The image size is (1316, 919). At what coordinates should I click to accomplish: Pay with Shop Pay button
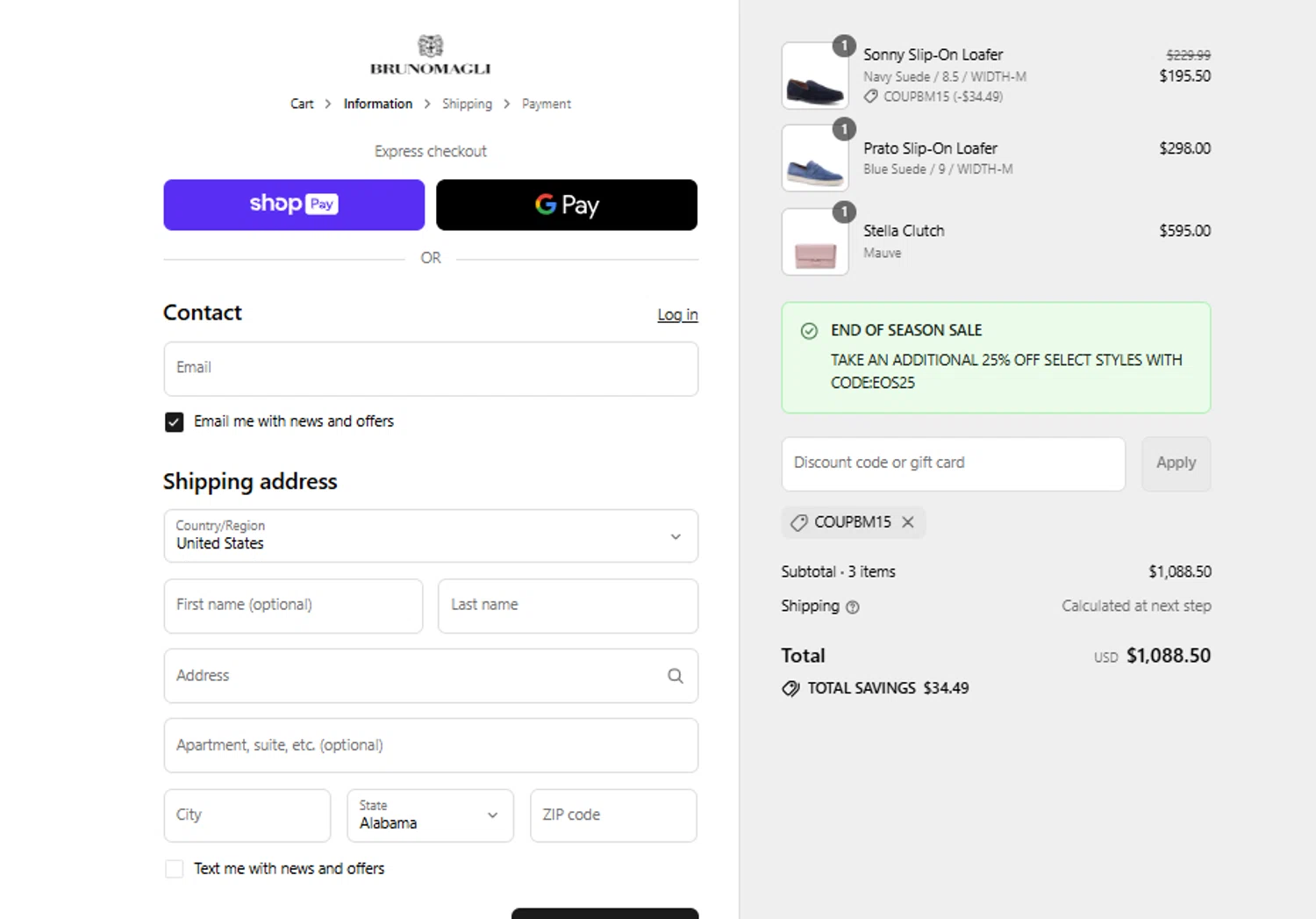point(294,205)
